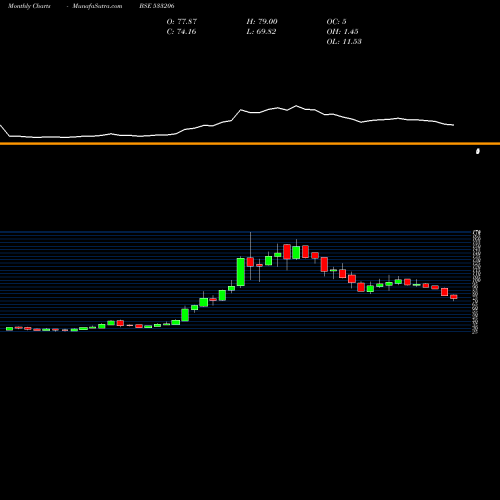500x500 pixels.
Task: Click the 'OH: 1.45' value
Action: tap(342, 31)
